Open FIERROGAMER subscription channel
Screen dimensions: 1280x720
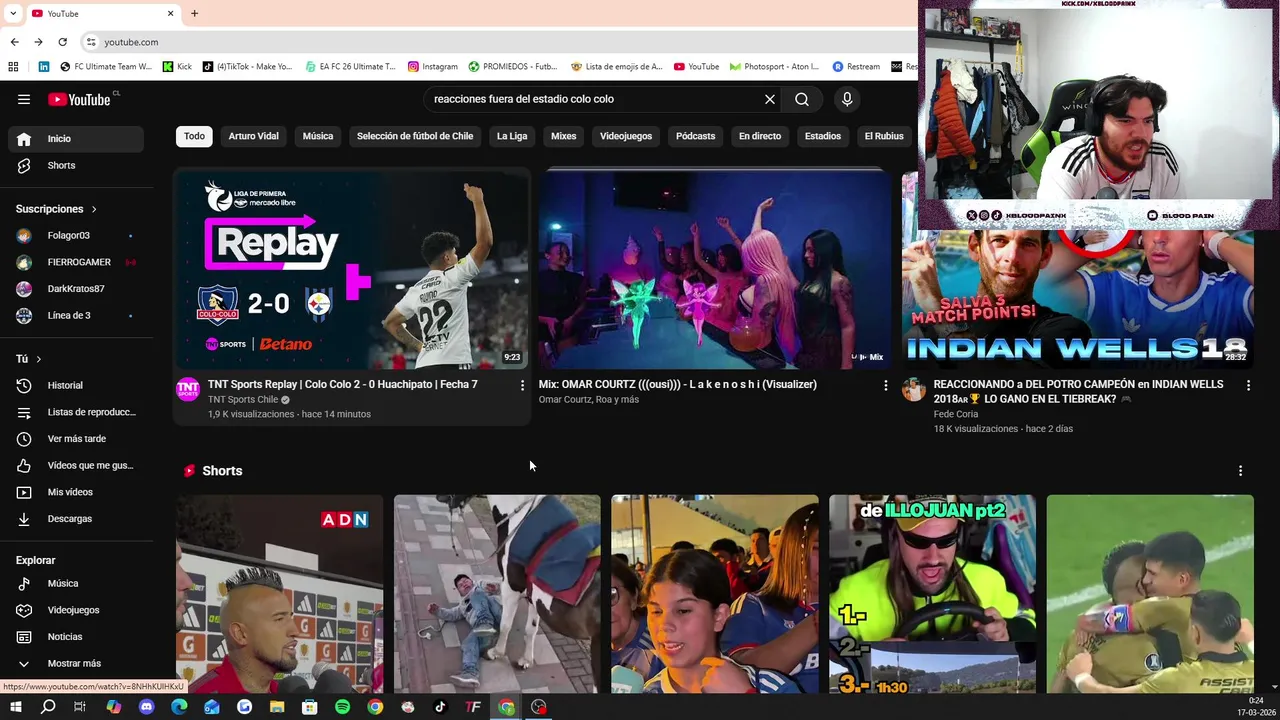point(76,262)
